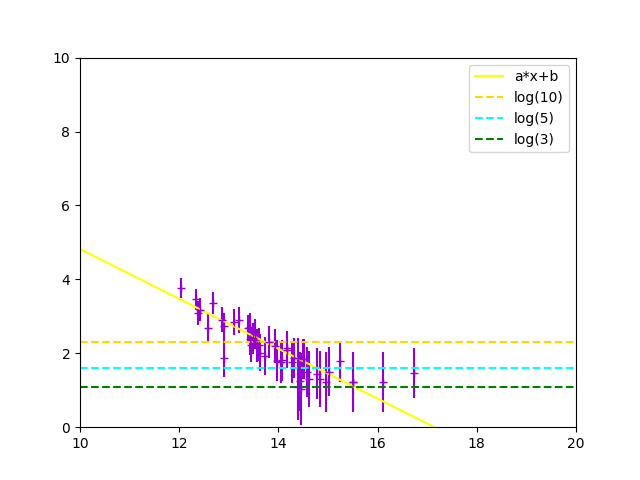Image resolution: width=640 pixels, height=480 pixels.
Task: Click the rightmost purple data point near x=16.7
Action: [414, 373]
